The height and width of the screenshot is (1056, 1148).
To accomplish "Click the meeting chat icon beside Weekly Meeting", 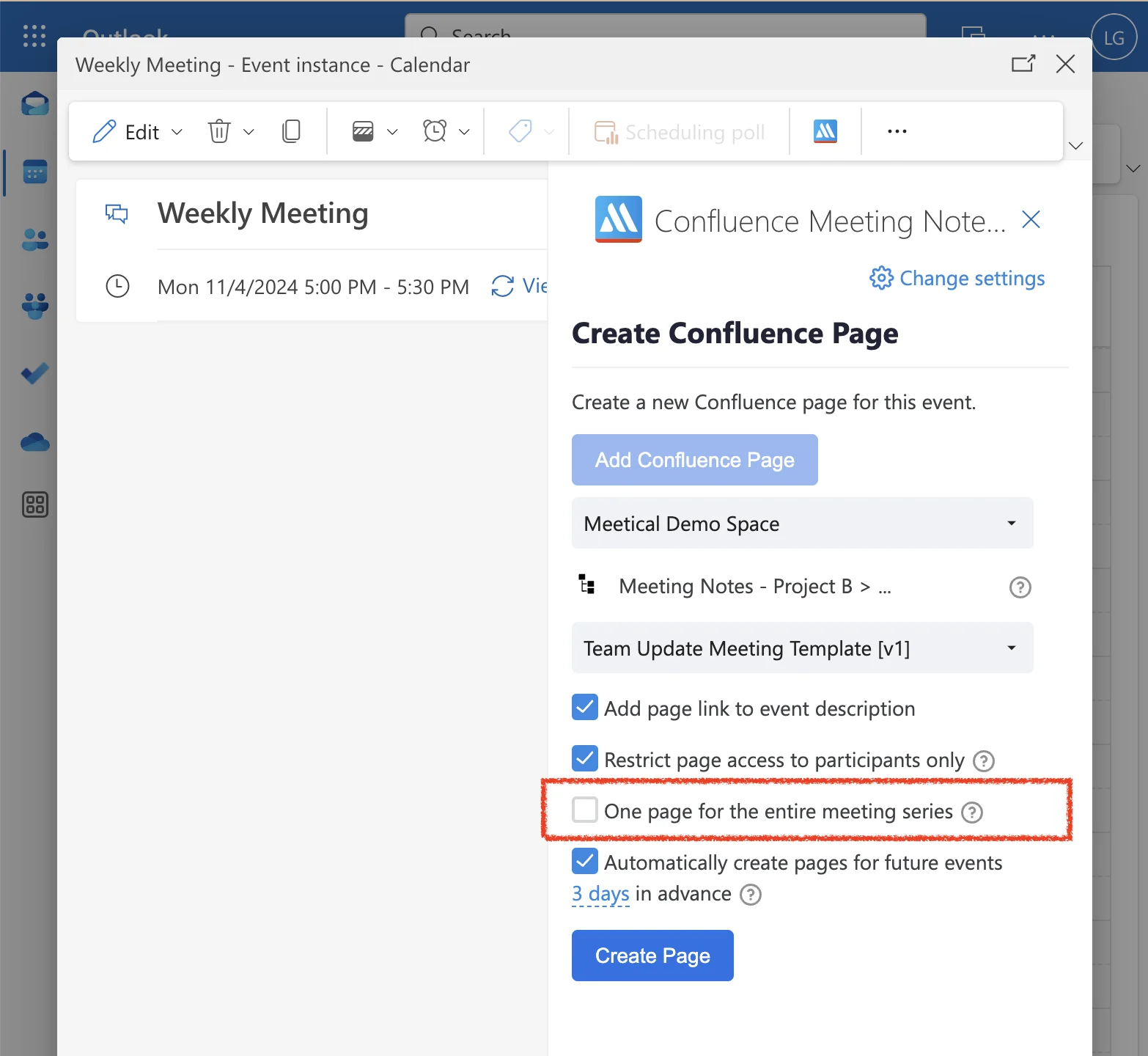I will click(117, 213).
